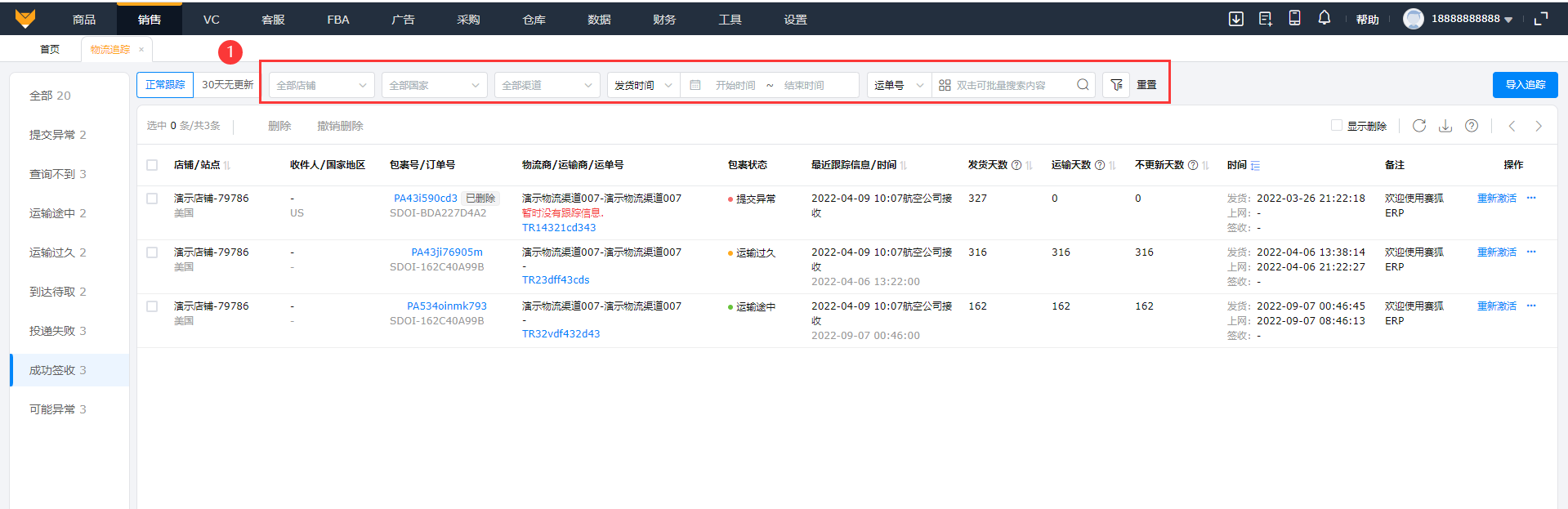Refresh the tracking list
1568x509 pixels.
(x=1419, y=126)
